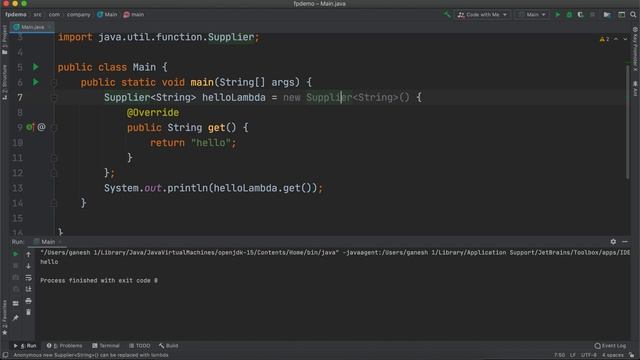This screenshot has height=360, width=640.
Task: Toggle scroll to end of console
Action: (28, 289)
